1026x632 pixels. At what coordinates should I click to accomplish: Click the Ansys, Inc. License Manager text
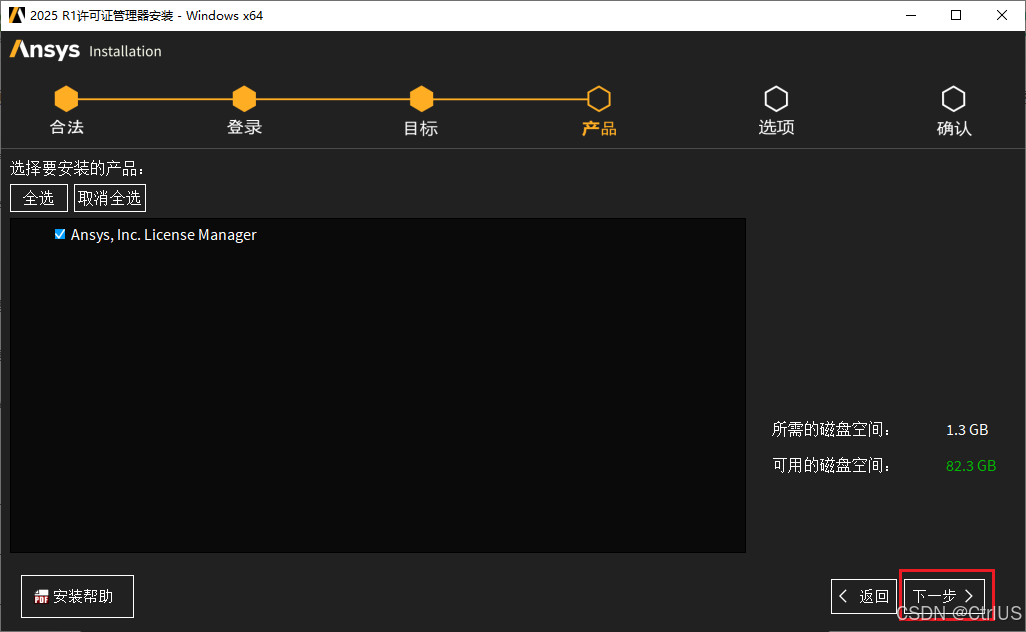click(164, 235)
